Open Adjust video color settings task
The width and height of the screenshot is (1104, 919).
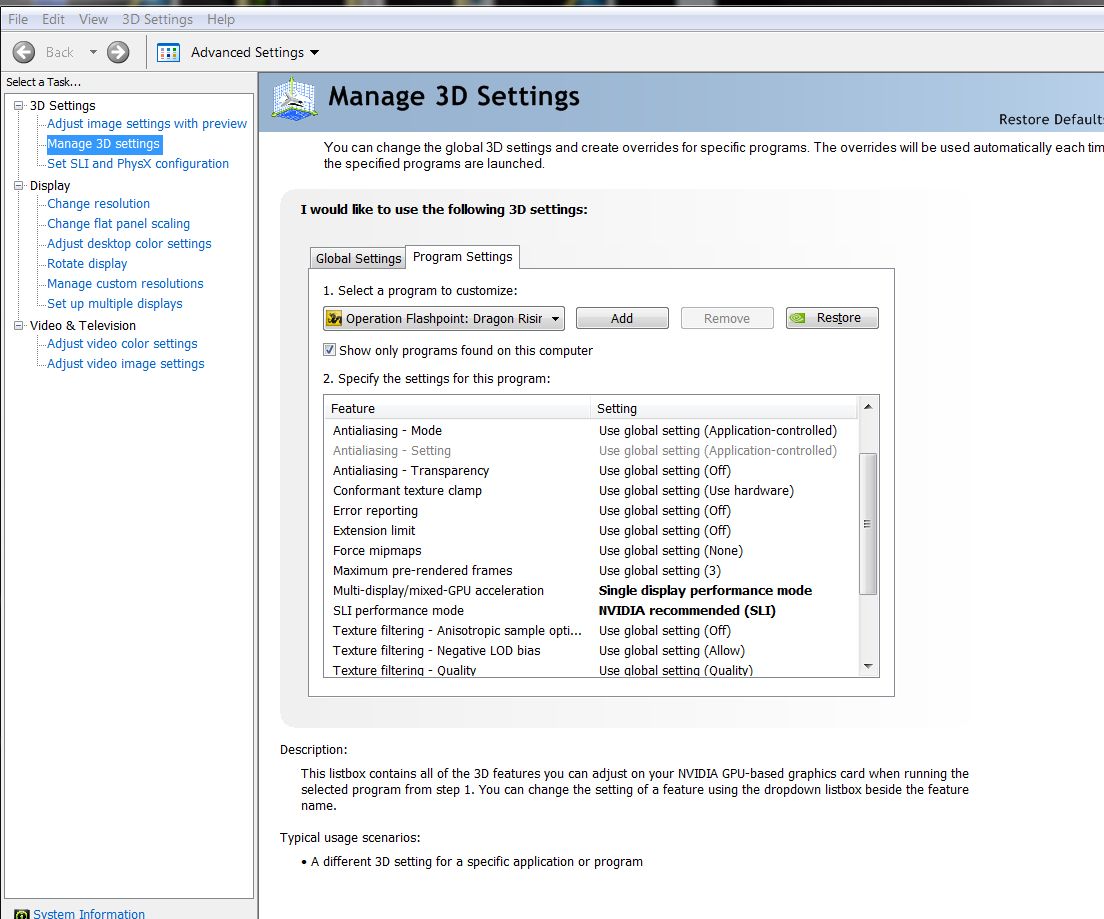click(122, 344)
